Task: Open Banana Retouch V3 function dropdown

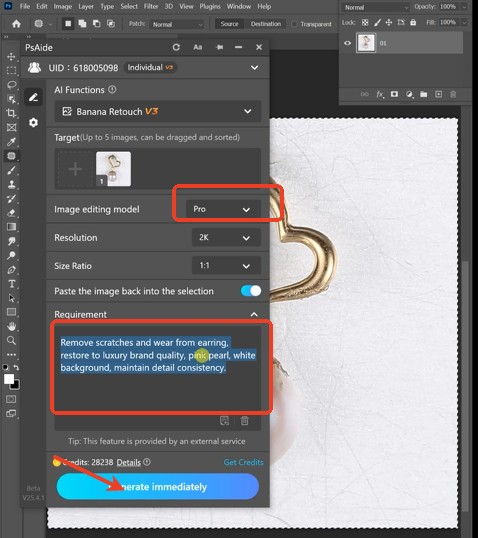Action: 158,112
